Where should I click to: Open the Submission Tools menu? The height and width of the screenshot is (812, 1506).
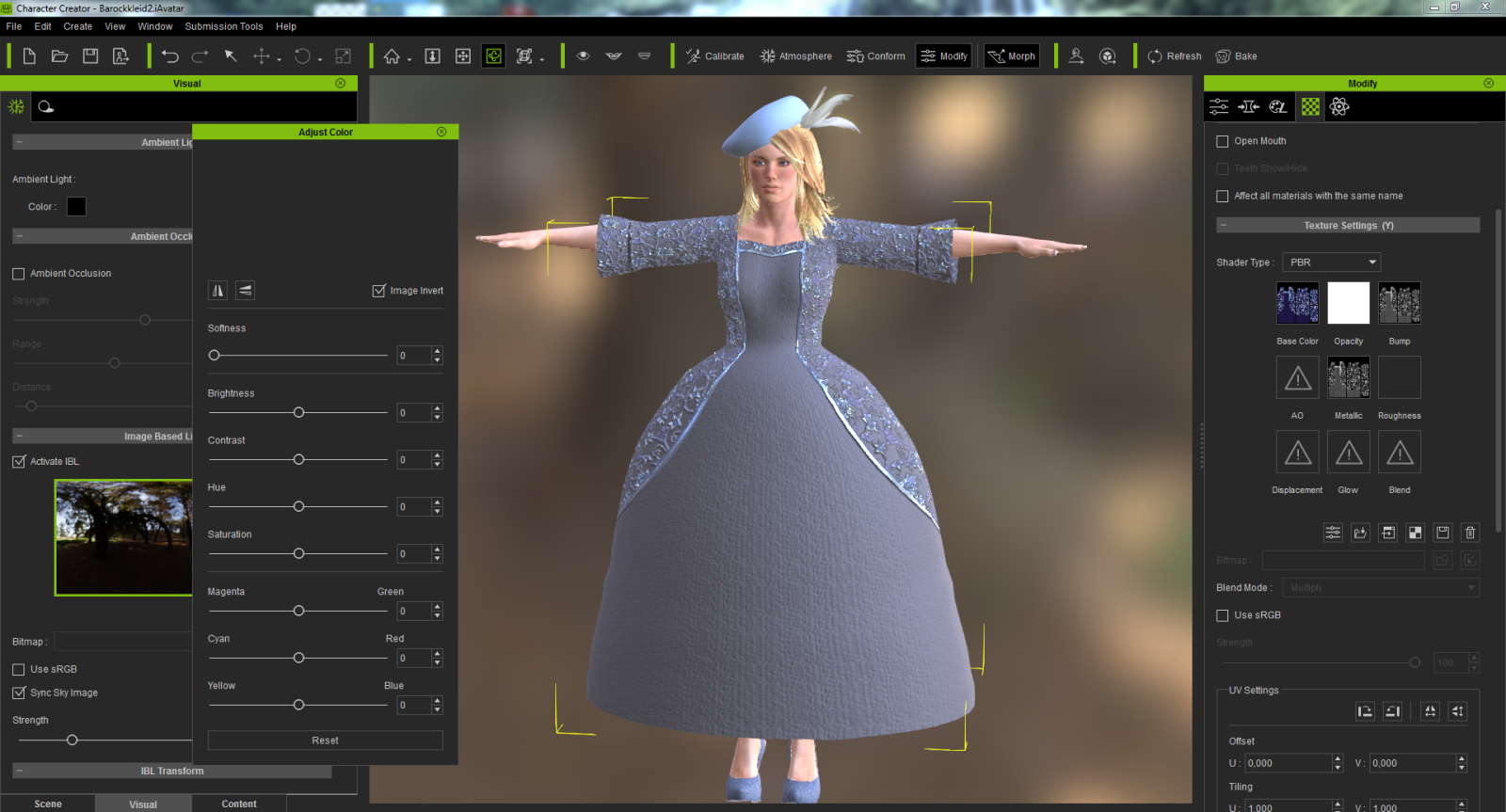point(224,26)
